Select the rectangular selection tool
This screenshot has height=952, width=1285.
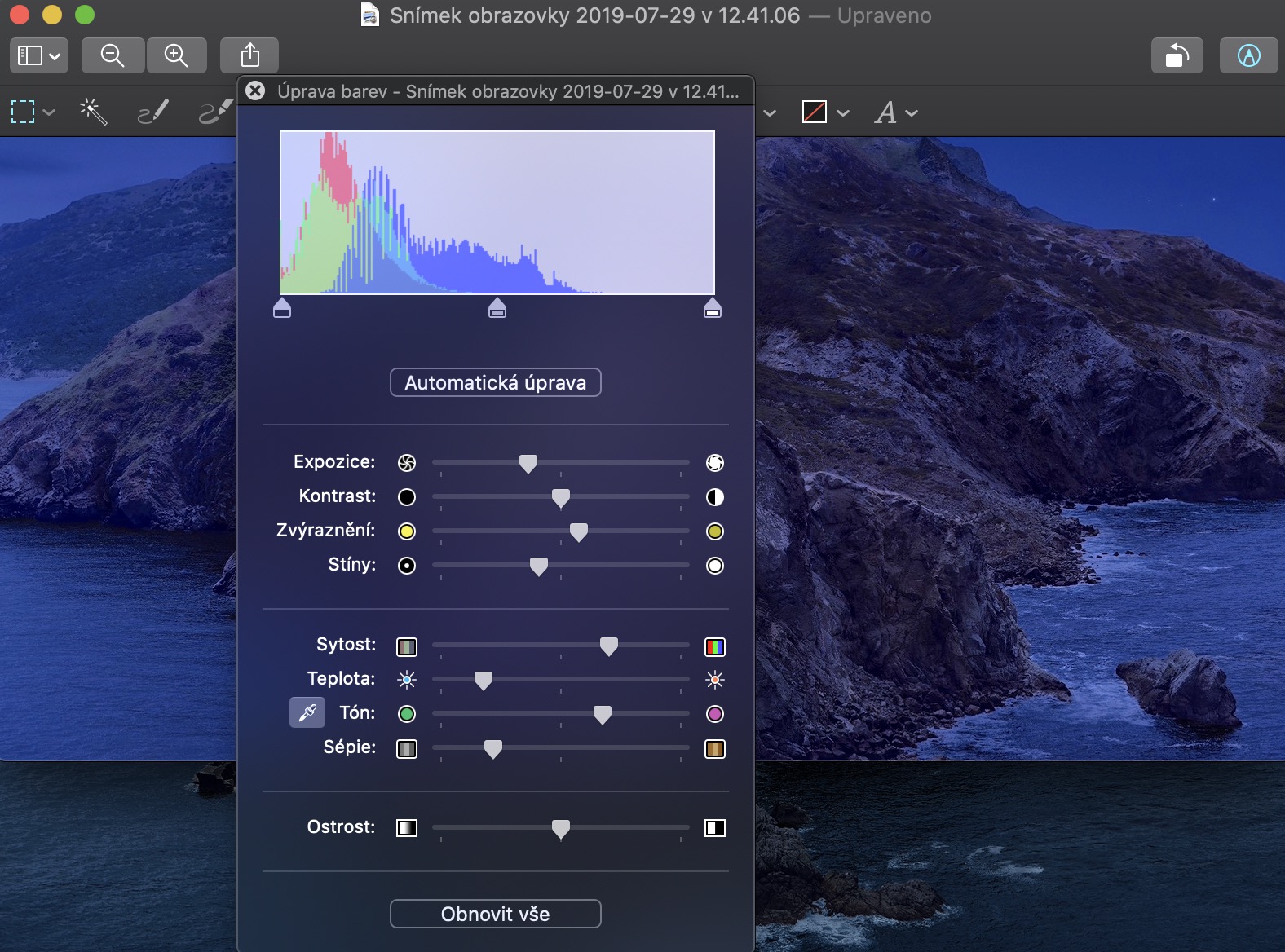coord(23,112)
